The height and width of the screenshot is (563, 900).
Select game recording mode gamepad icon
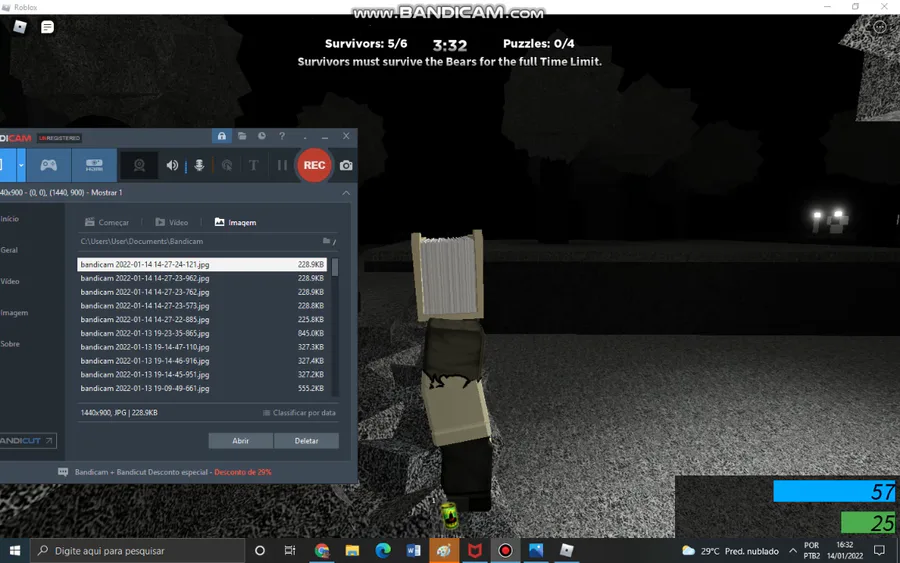pos(49,165)
